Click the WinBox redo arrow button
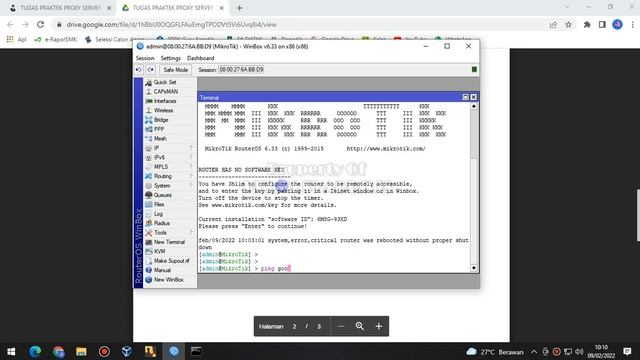Image resolution: width=640 pixels, height=360 pixels. (151, 70)
